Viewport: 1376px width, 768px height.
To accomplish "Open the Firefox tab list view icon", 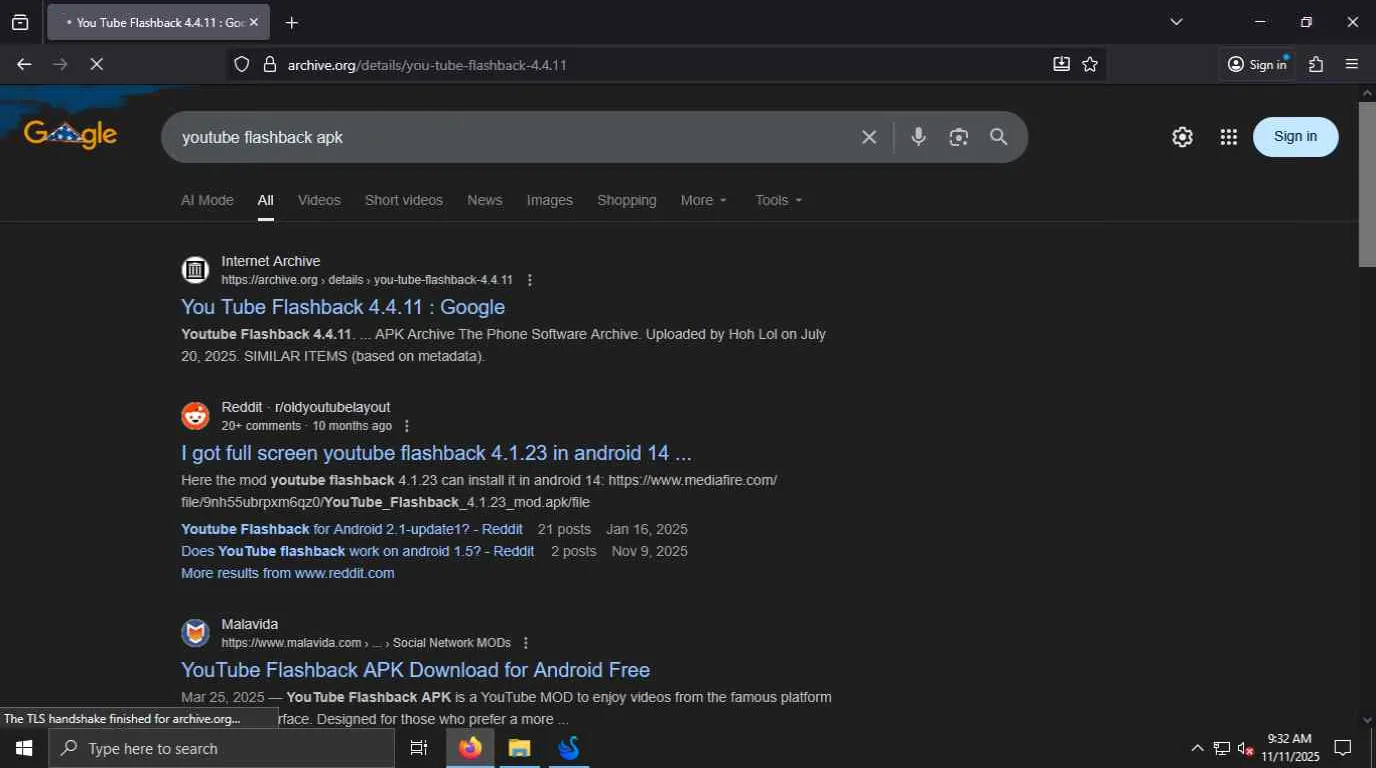I will point(20,22).
